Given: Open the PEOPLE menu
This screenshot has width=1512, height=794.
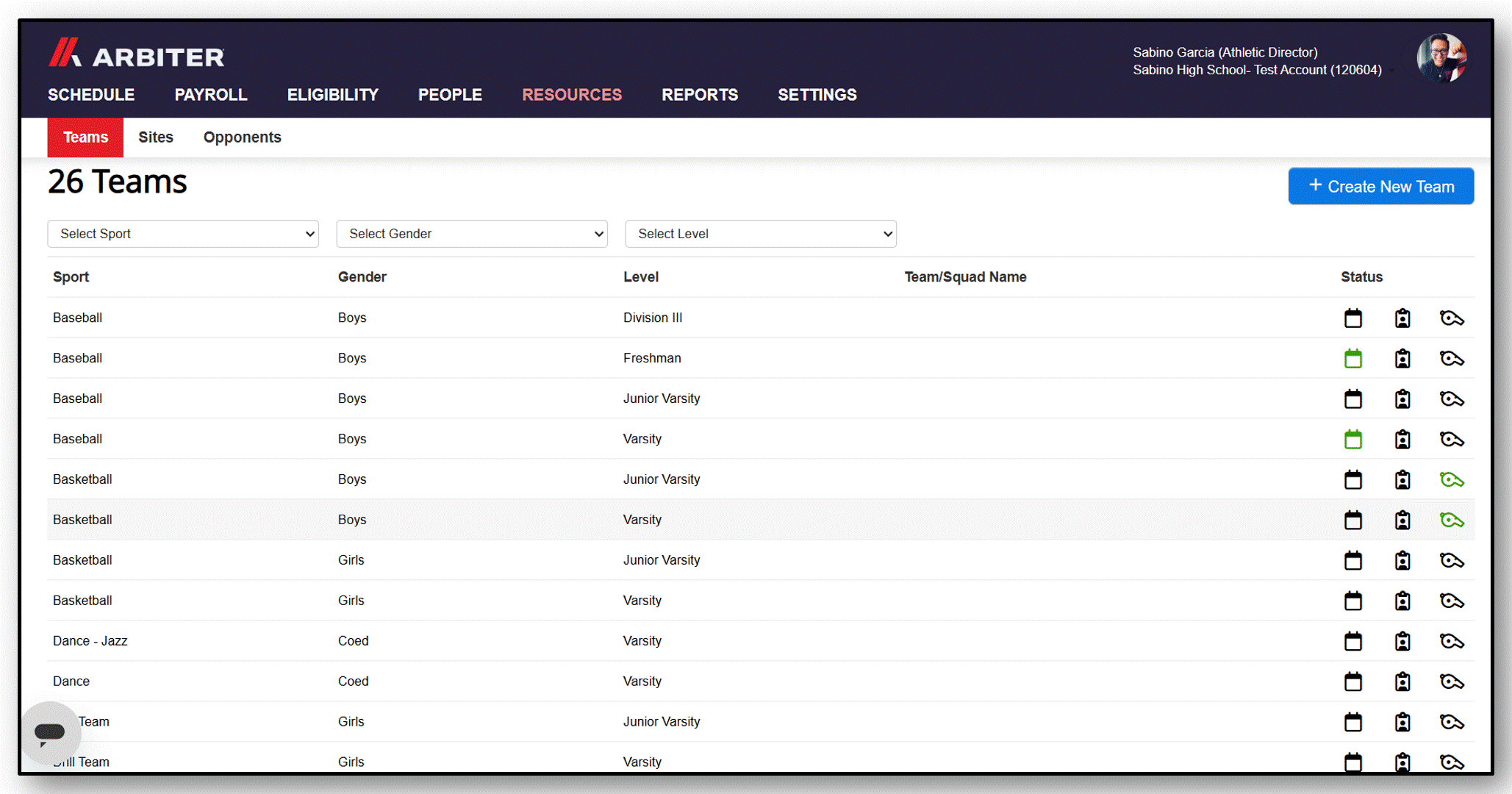Looking at the screenshot, I should [x=450, y=95].
